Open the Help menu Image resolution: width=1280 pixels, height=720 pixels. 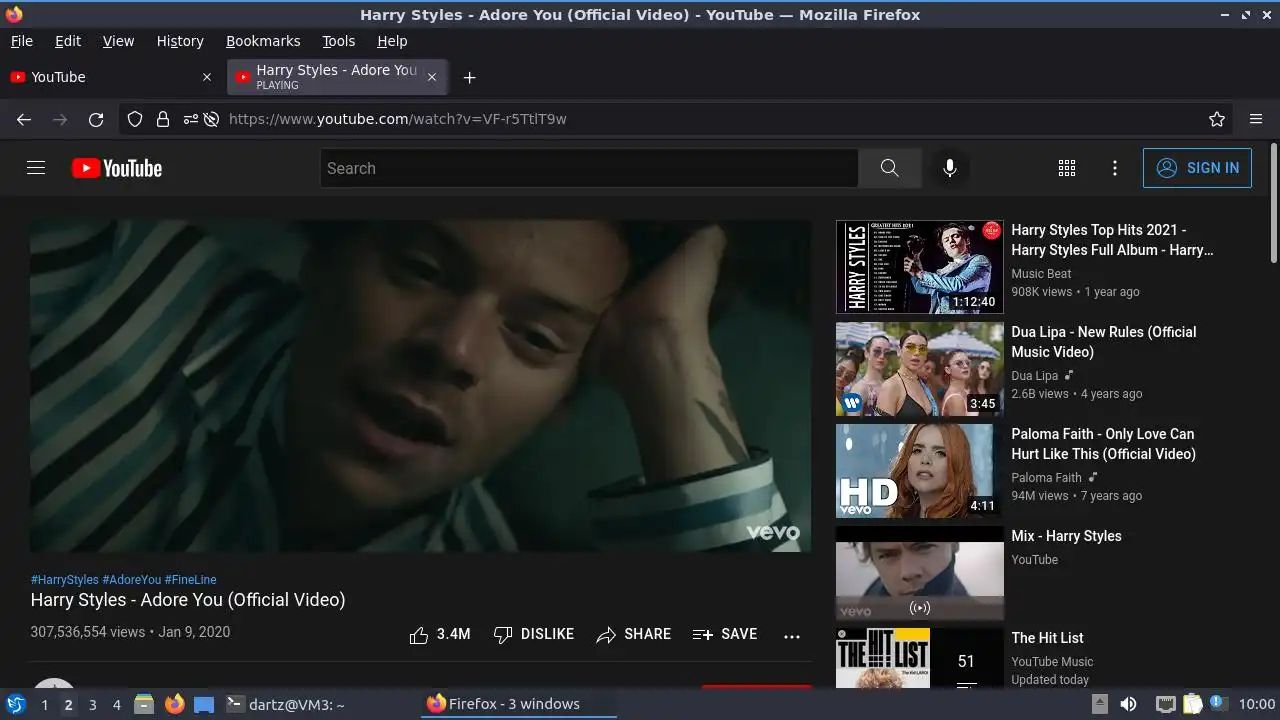click(x=392, y=41)
